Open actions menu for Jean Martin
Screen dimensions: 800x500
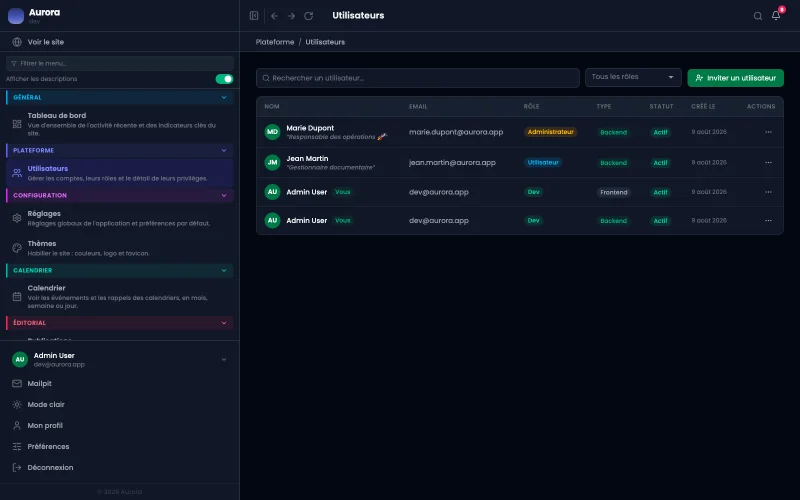pyautogui.click(x=768, y=163)
